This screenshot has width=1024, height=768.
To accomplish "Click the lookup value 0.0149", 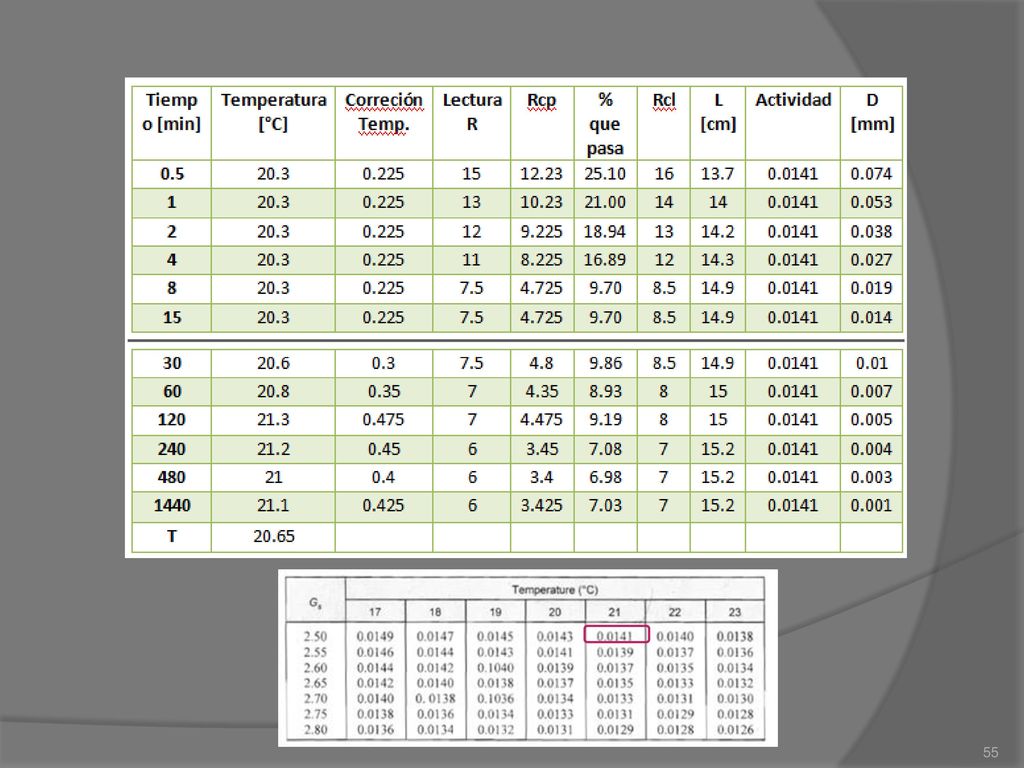I will pos(375,636).
